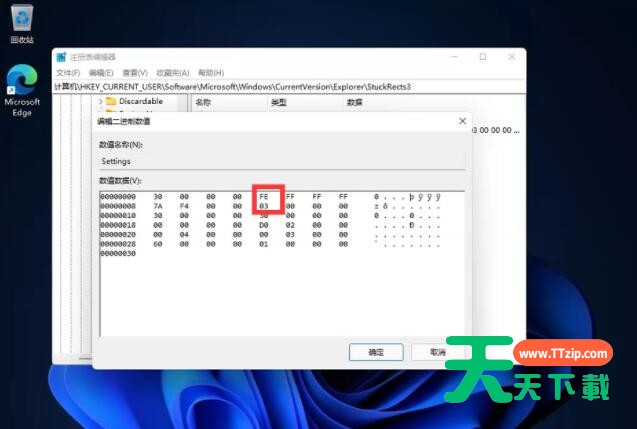Select the FE byte in the hex data
Image resolution: width=637 pixels, height=429 pixels.
pos(264,197)
